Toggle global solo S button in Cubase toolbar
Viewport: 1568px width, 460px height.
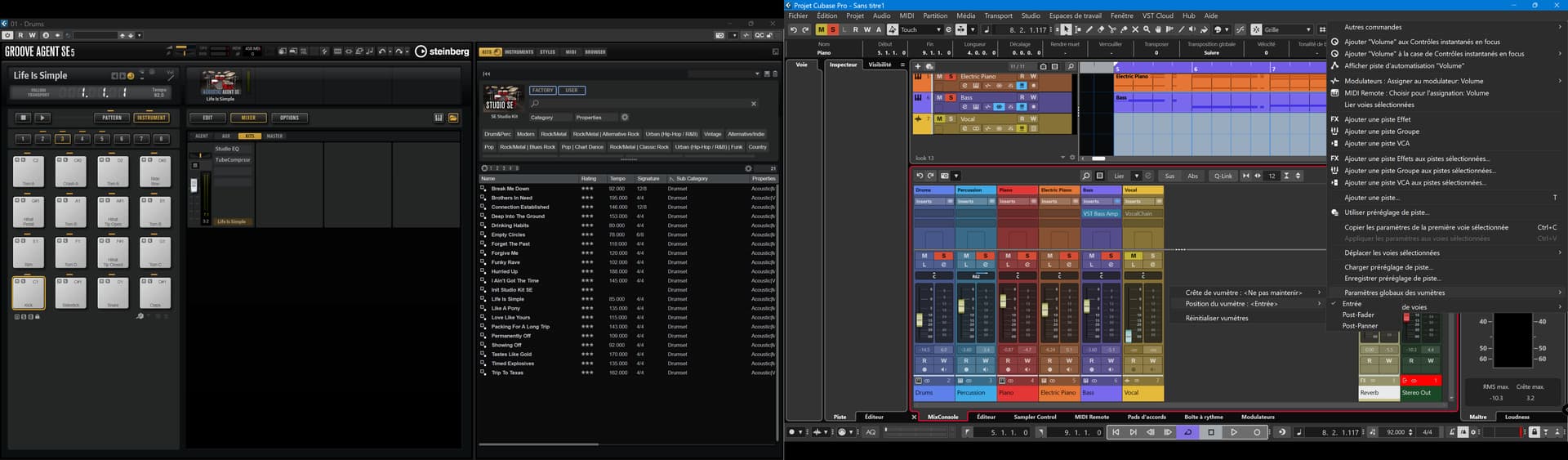(833, 29)
